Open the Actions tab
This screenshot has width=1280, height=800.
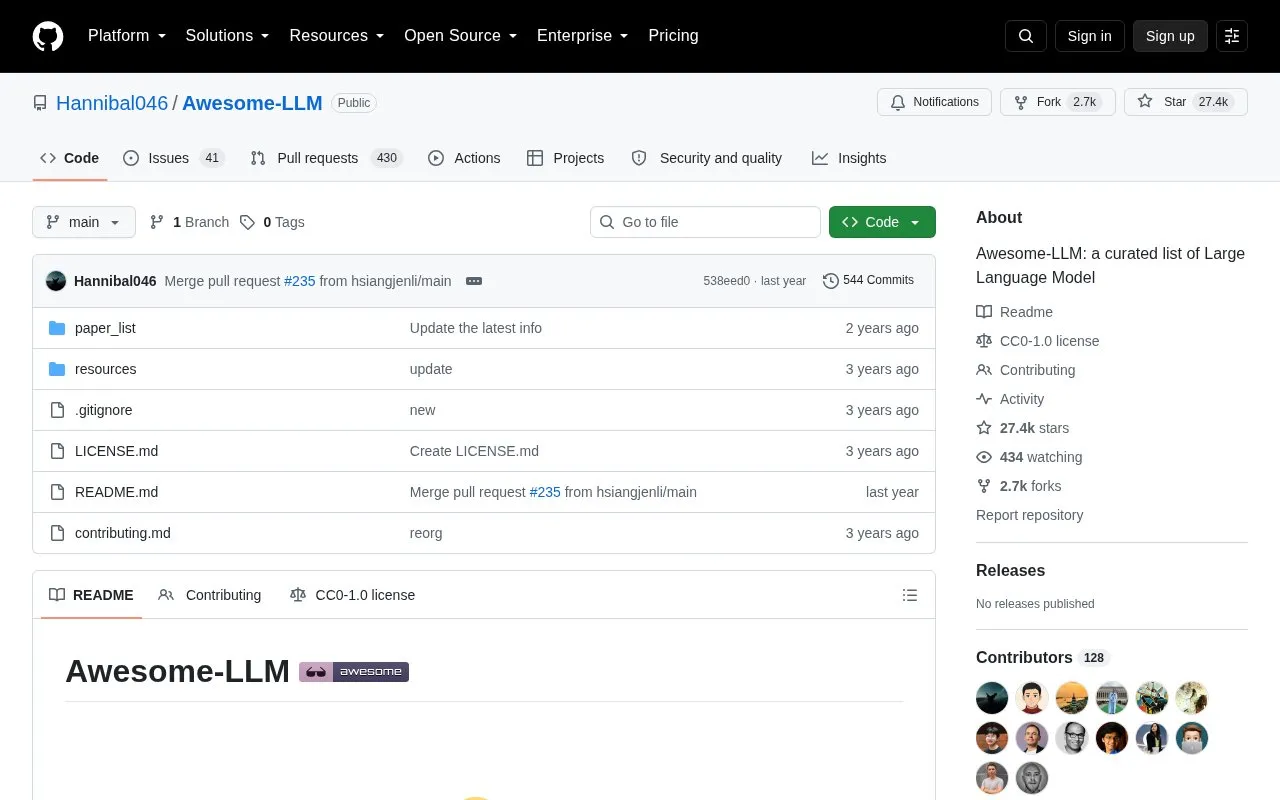coord(464,158)
